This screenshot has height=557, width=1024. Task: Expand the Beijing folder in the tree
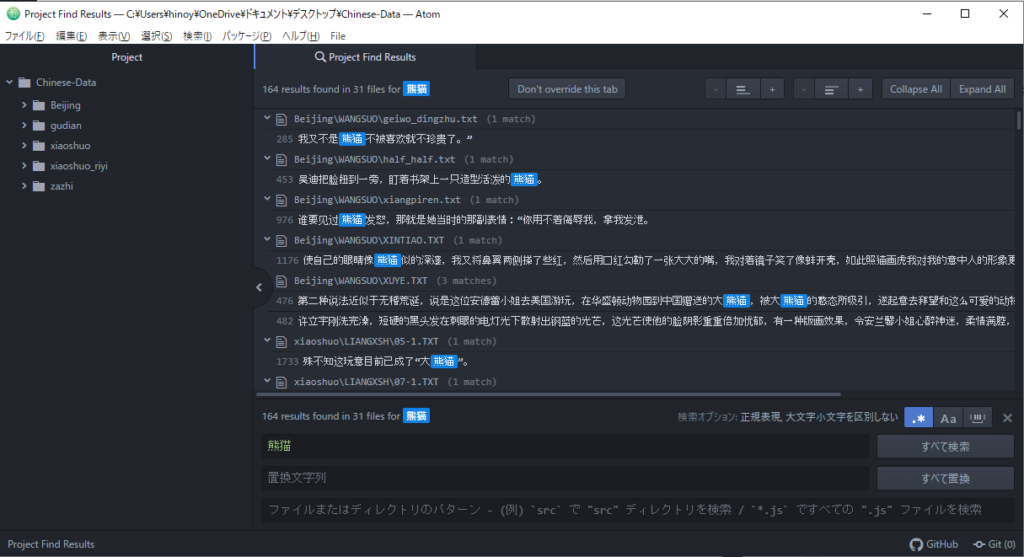coord(24,105)
